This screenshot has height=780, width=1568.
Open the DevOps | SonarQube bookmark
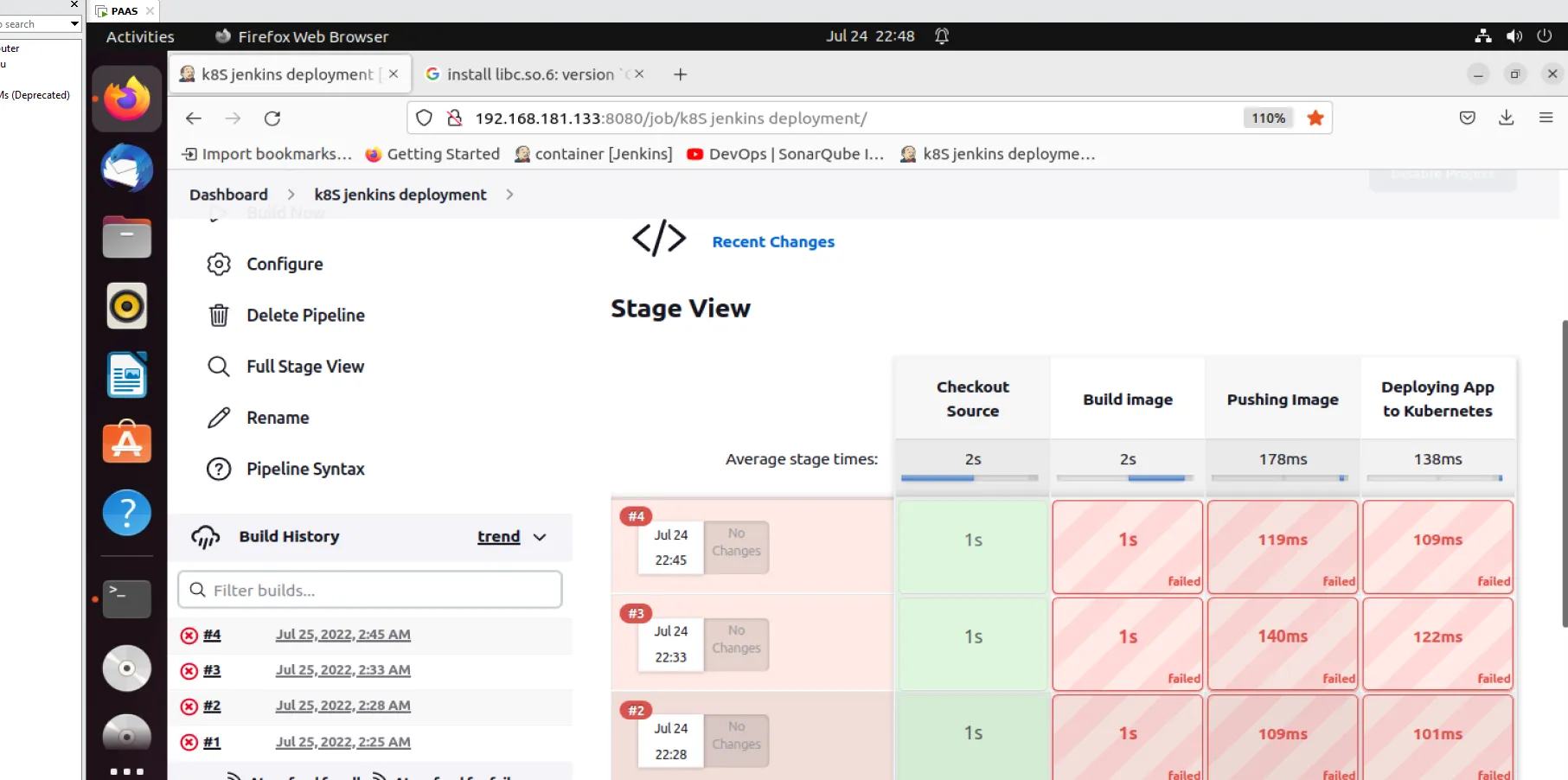click(x=785, y=154)
